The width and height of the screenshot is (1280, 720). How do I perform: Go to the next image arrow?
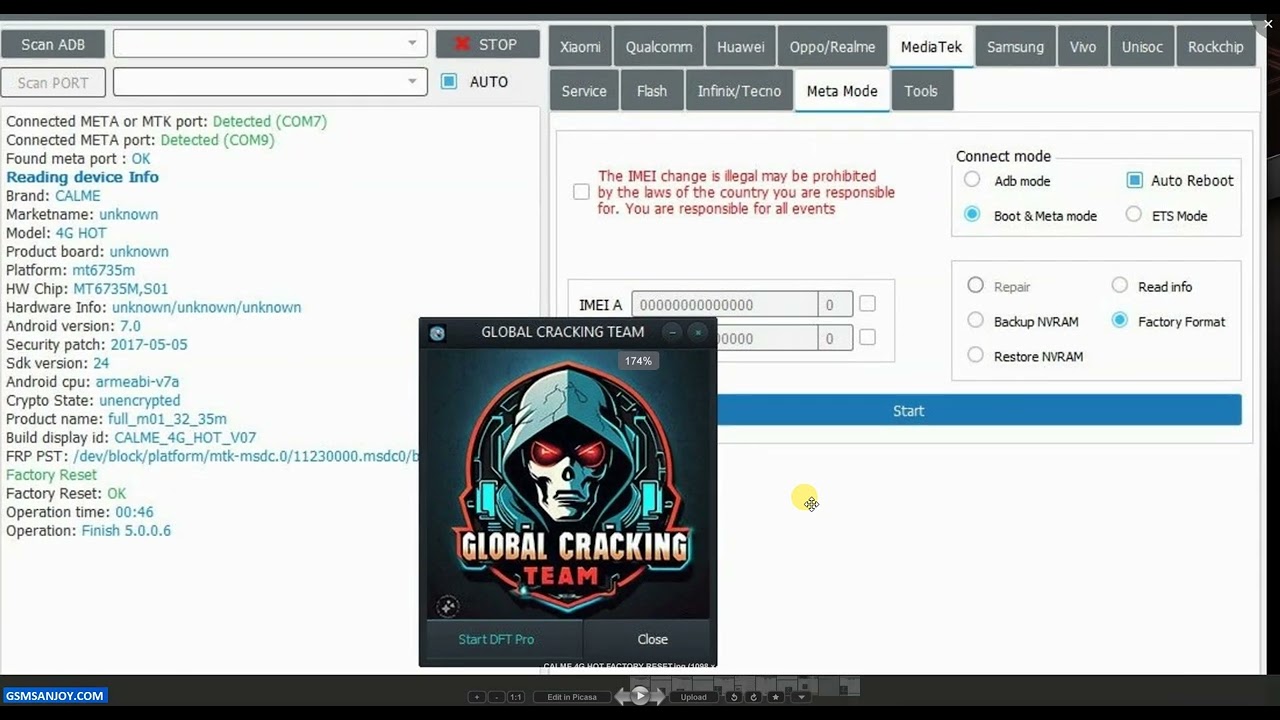(x=658, y=697)
